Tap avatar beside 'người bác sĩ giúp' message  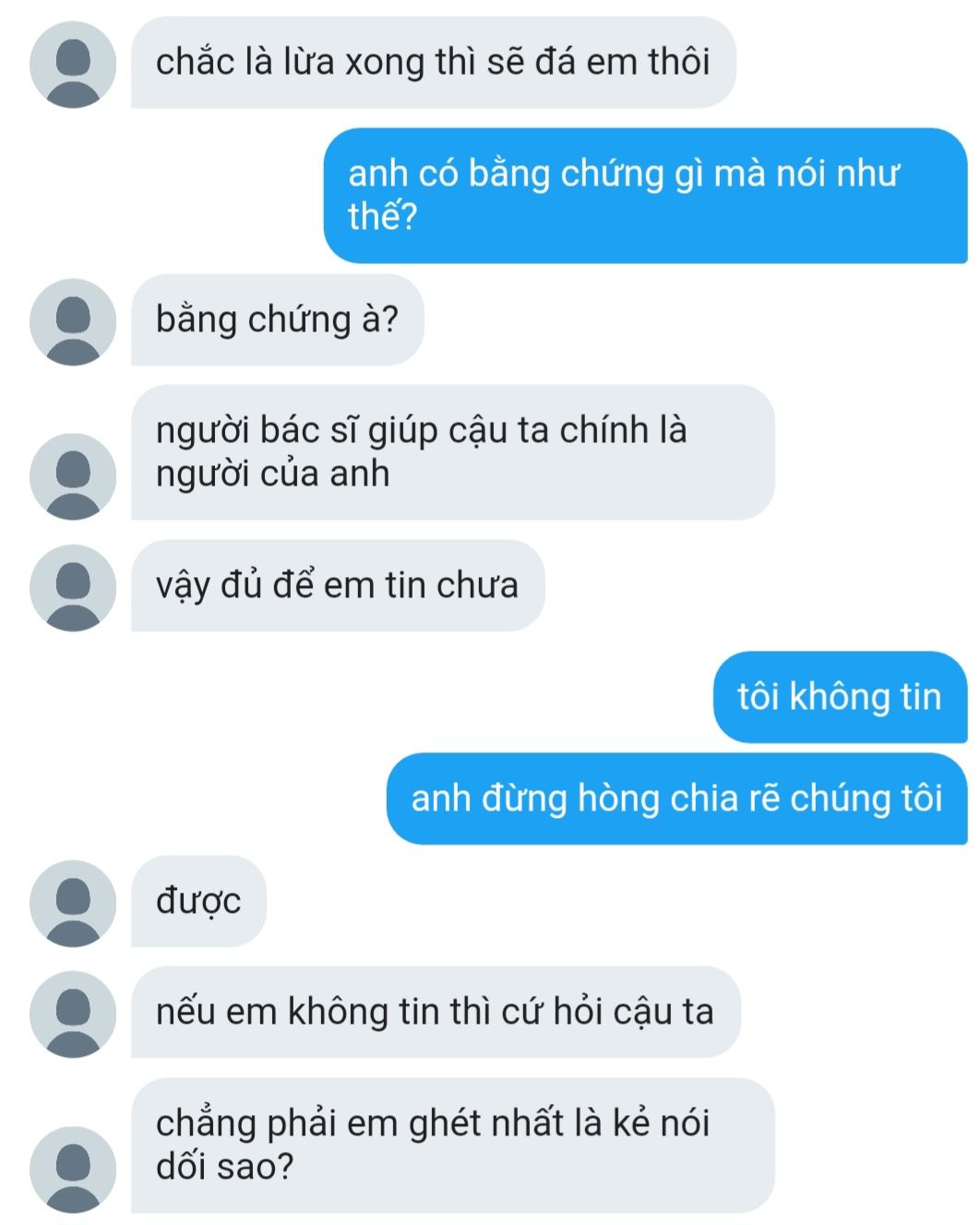point(73,476)
